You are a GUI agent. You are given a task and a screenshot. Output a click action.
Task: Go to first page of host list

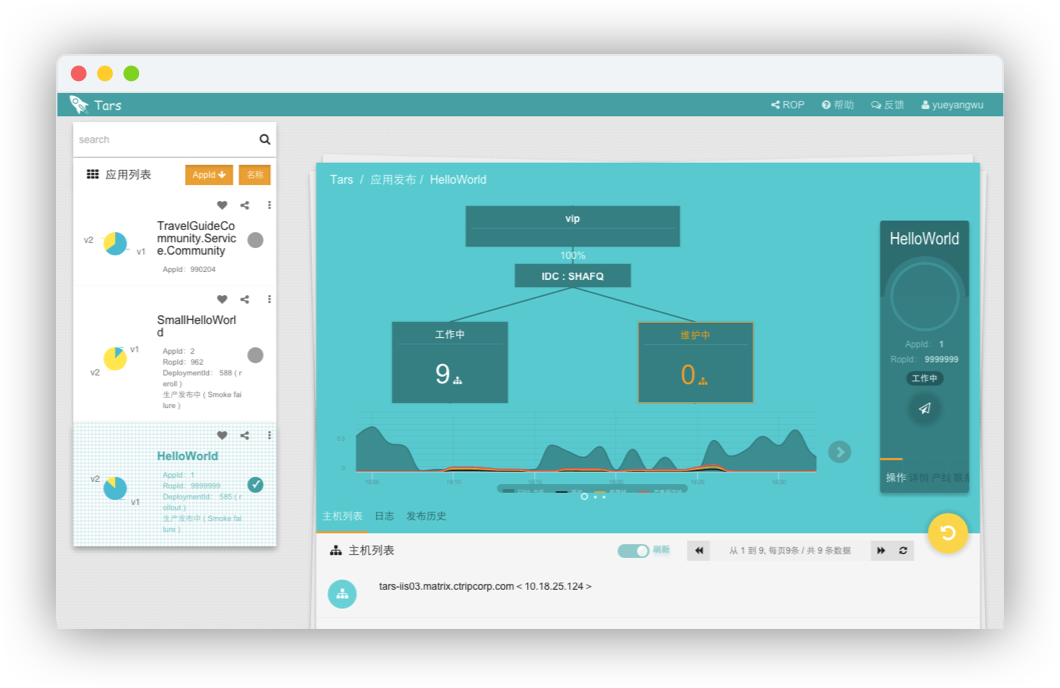[699, 551]
